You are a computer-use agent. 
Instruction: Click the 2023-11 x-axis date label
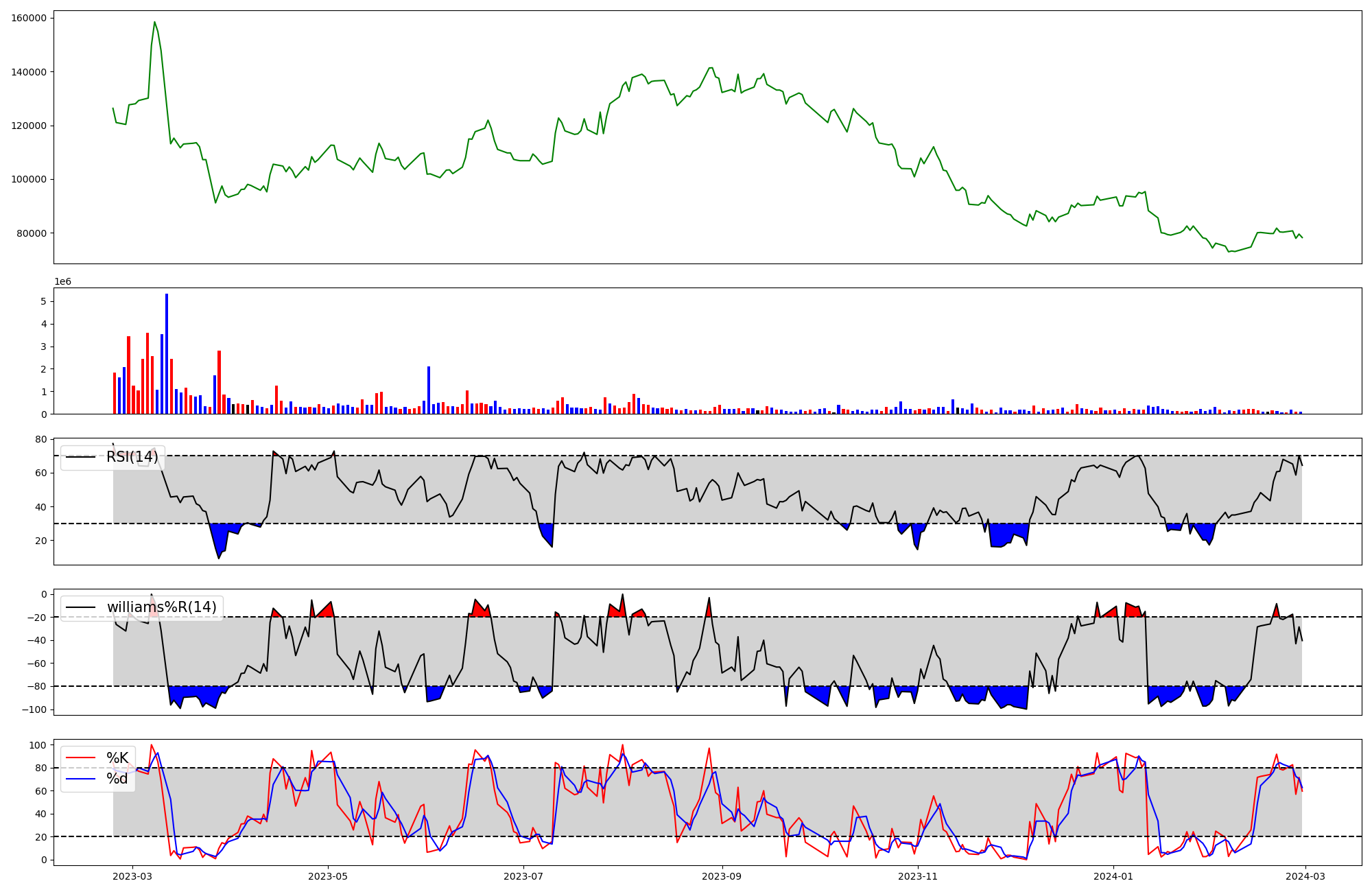click(x=918, y=876)
